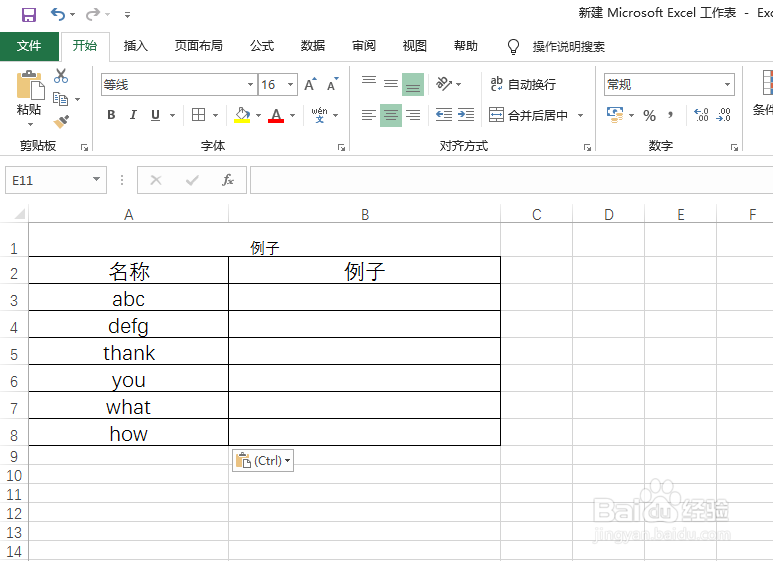This screenshot has width=773, height=561.
Task: Open the font size 16 dropdown
Action: point(290,85)
